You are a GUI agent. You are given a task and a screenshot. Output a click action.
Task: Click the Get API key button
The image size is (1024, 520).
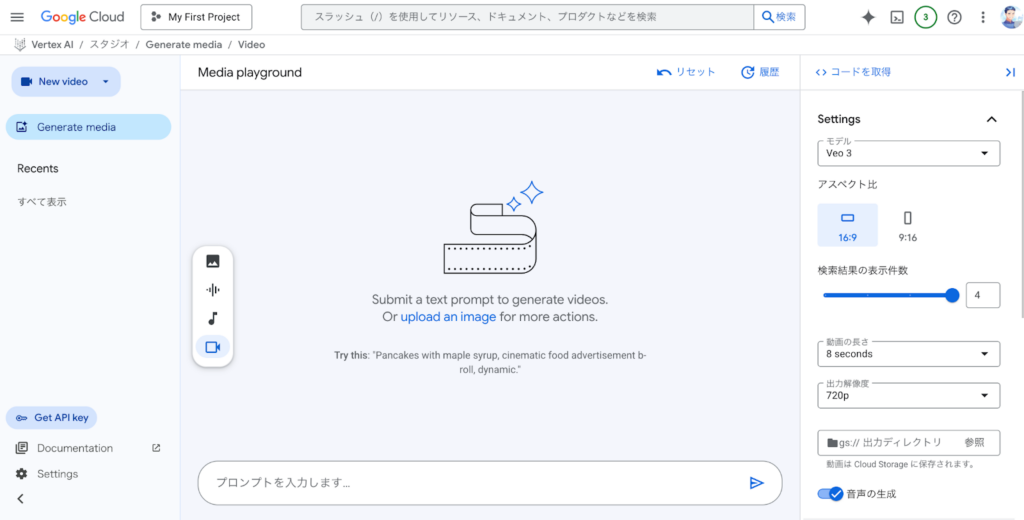52,418
